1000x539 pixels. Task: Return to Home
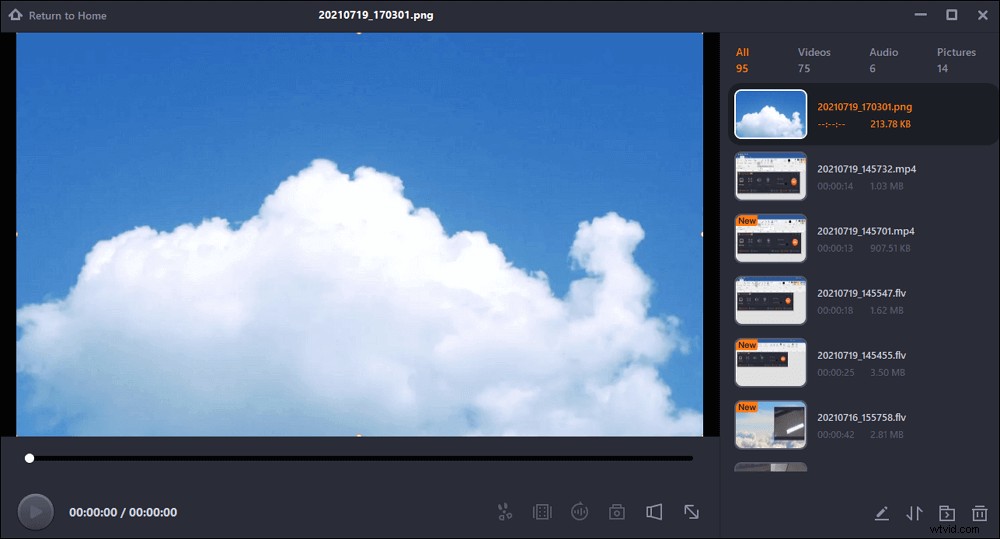pyautogui.click(x=58, y=16)
